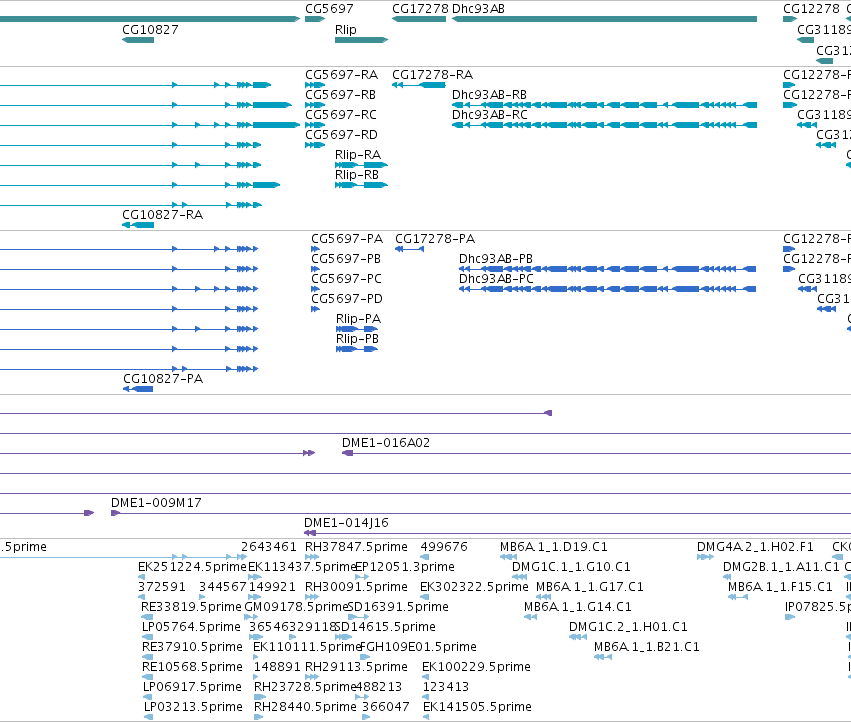This screenshot has width=851, height=722.
Task: Select the Dhc93AB gene bar
Action: pyautogui.click(x=604, y=19)
